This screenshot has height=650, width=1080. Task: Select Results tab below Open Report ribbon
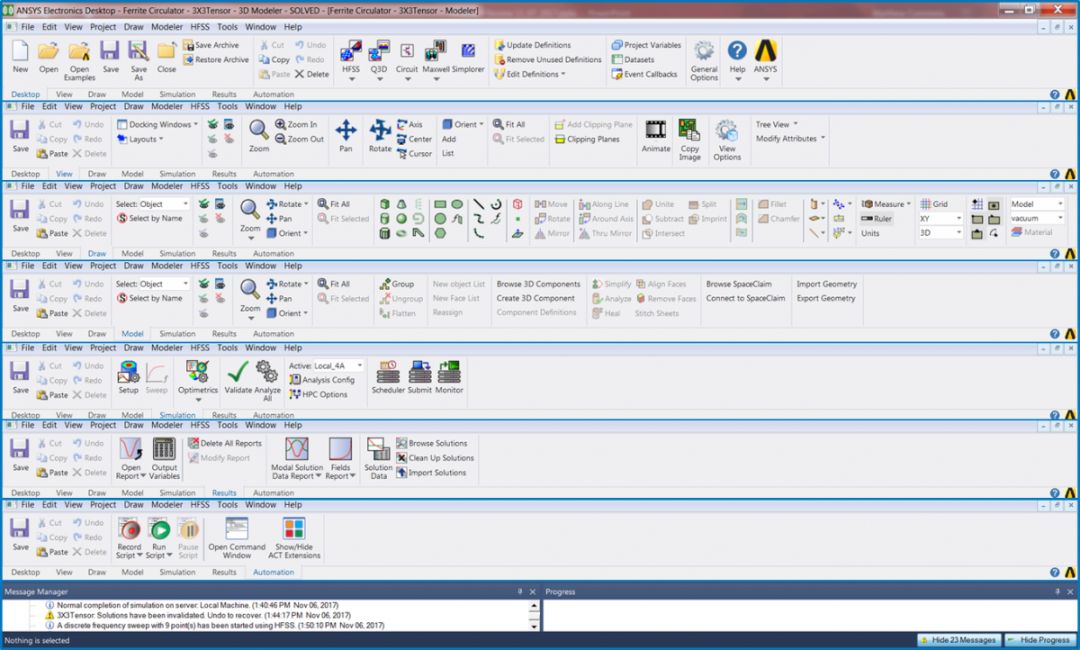224,493
